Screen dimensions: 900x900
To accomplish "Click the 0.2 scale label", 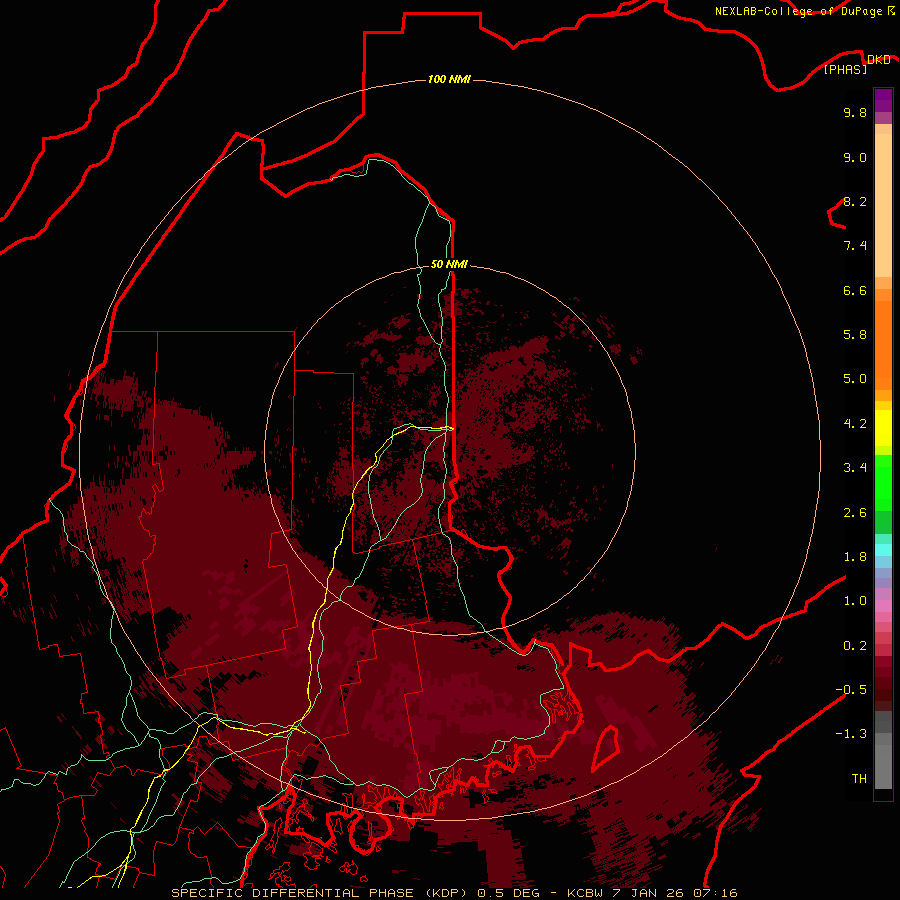I will coord(855,646).
